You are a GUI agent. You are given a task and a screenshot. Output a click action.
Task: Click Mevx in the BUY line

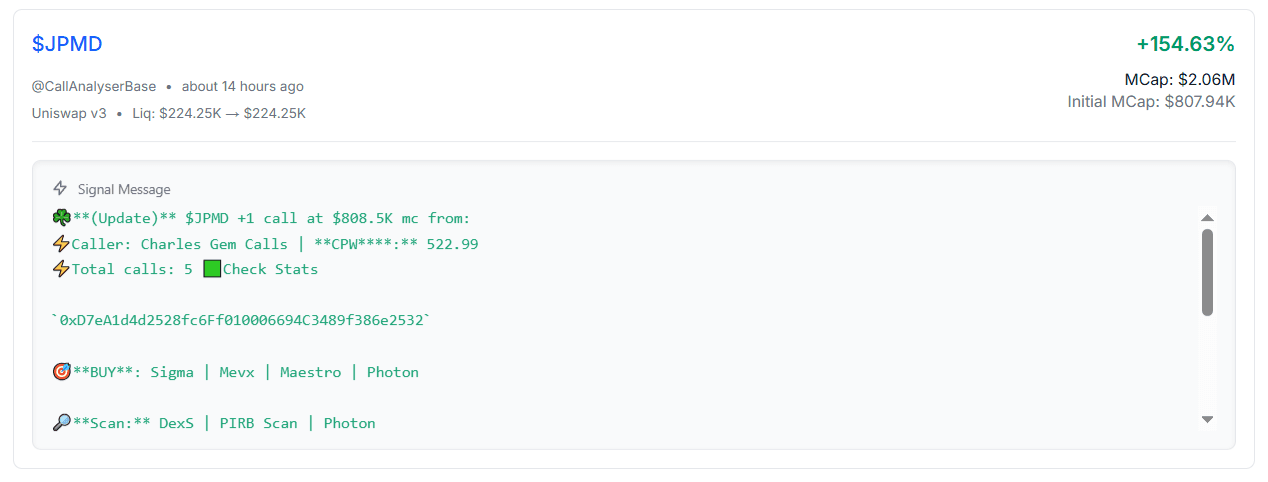click(237, 372)
